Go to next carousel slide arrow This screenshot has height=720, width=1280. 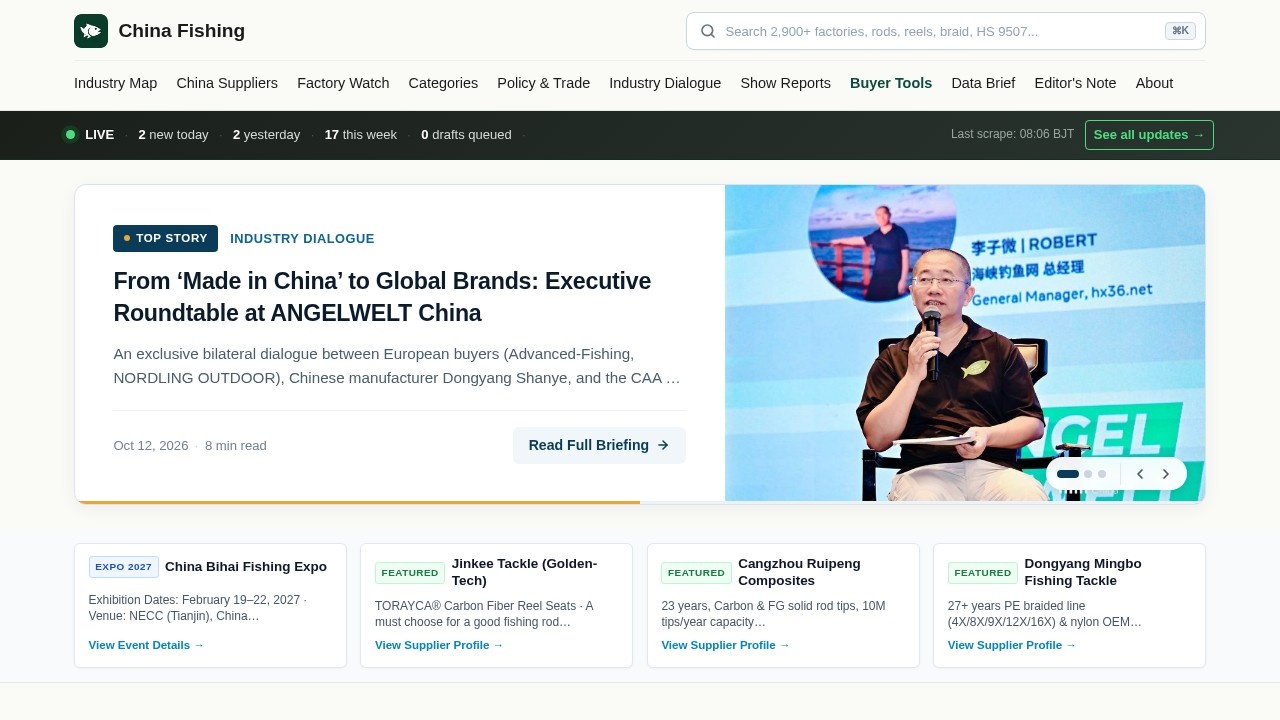(1166, 474)
